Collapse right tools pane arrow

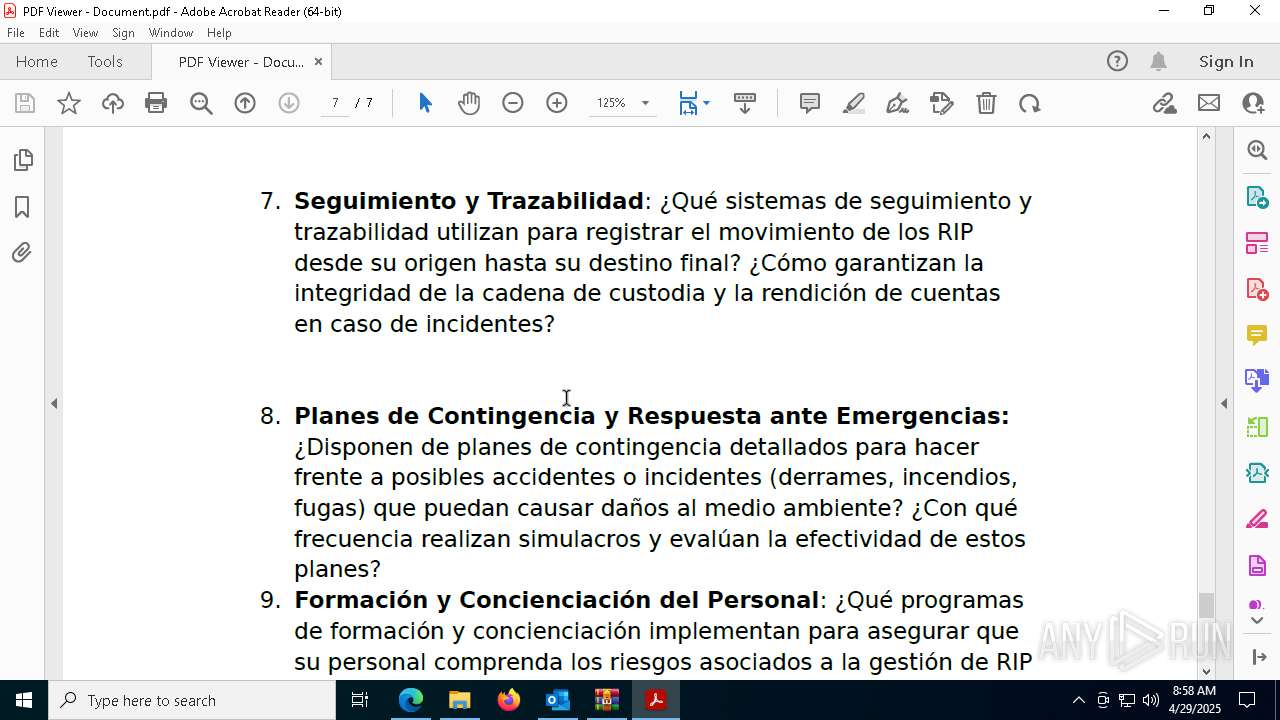pyautogui.click(x=1224, y=403)
